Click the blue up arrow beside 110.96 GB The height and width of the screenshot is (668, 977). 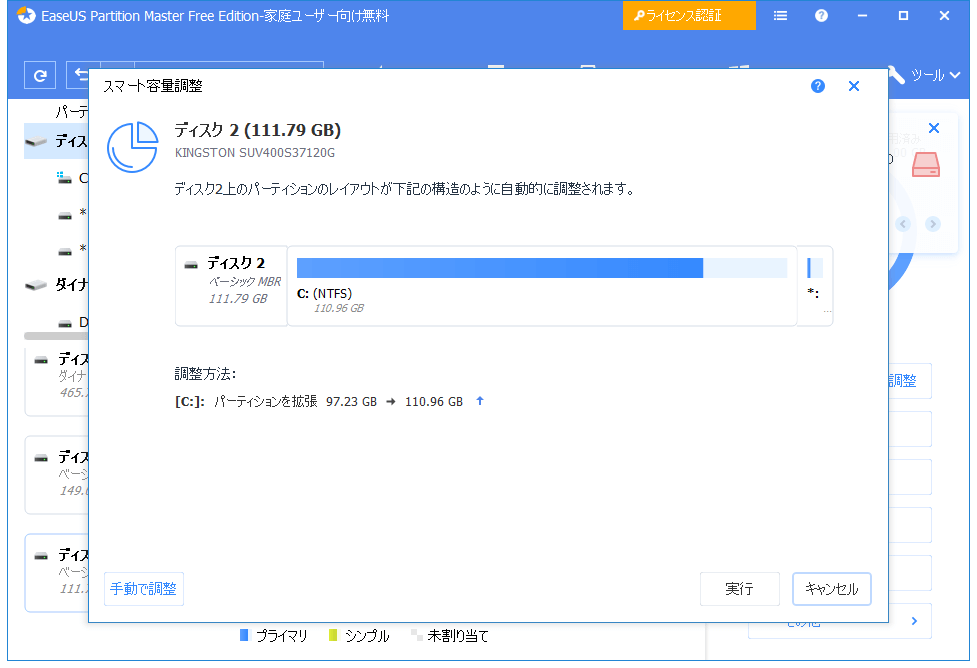pos(479,400)
